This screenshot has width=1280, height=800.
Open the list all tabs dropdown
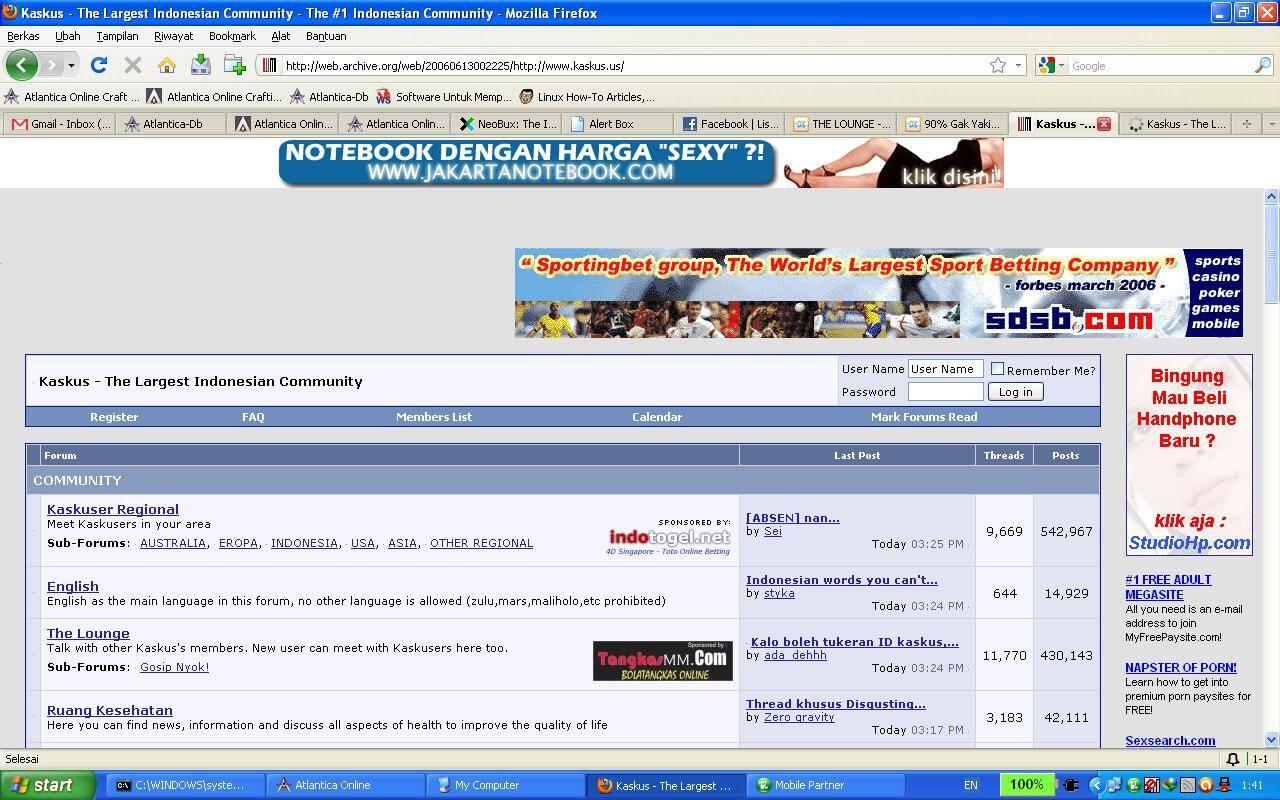pos(1271,124)
